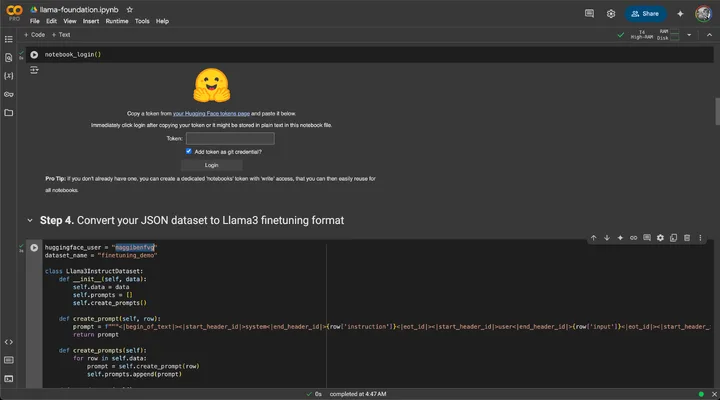720x400 pixels.
Task: Open the variables {x} panel
Action: click(x=8, y=76)
